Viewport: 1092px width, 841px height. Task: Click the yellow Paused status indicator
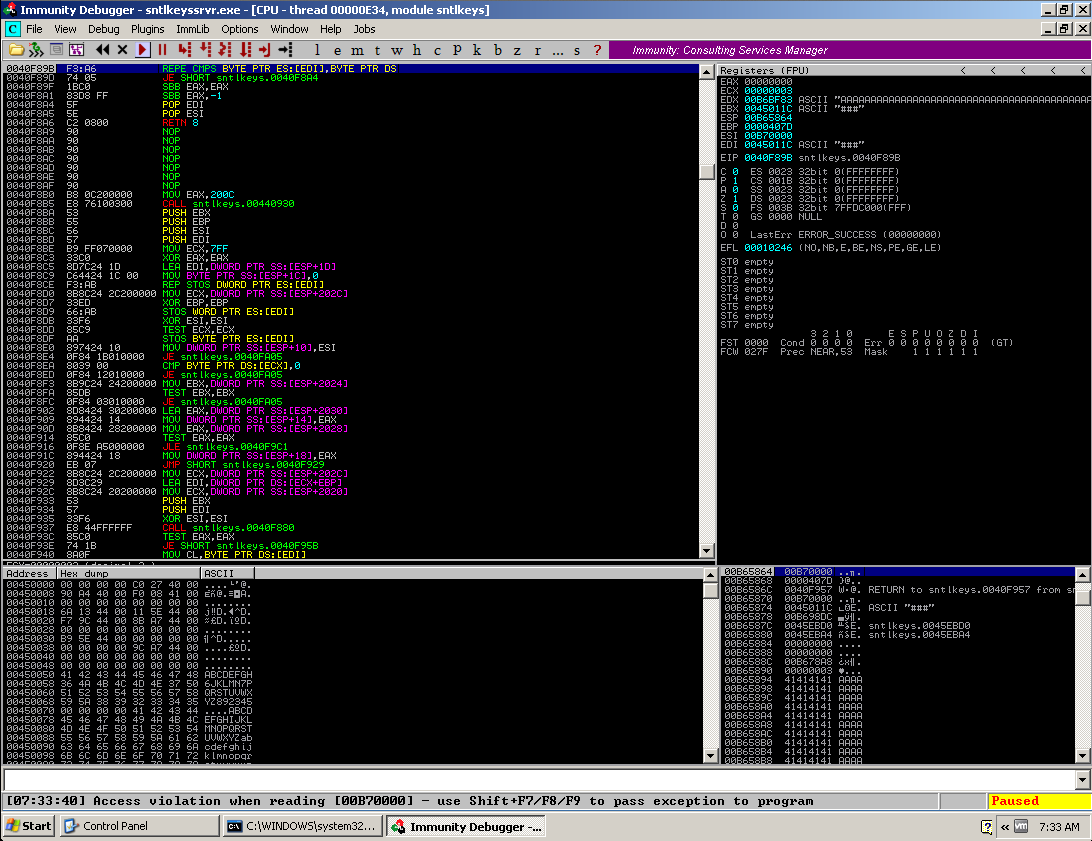(x=1039, y=801)
